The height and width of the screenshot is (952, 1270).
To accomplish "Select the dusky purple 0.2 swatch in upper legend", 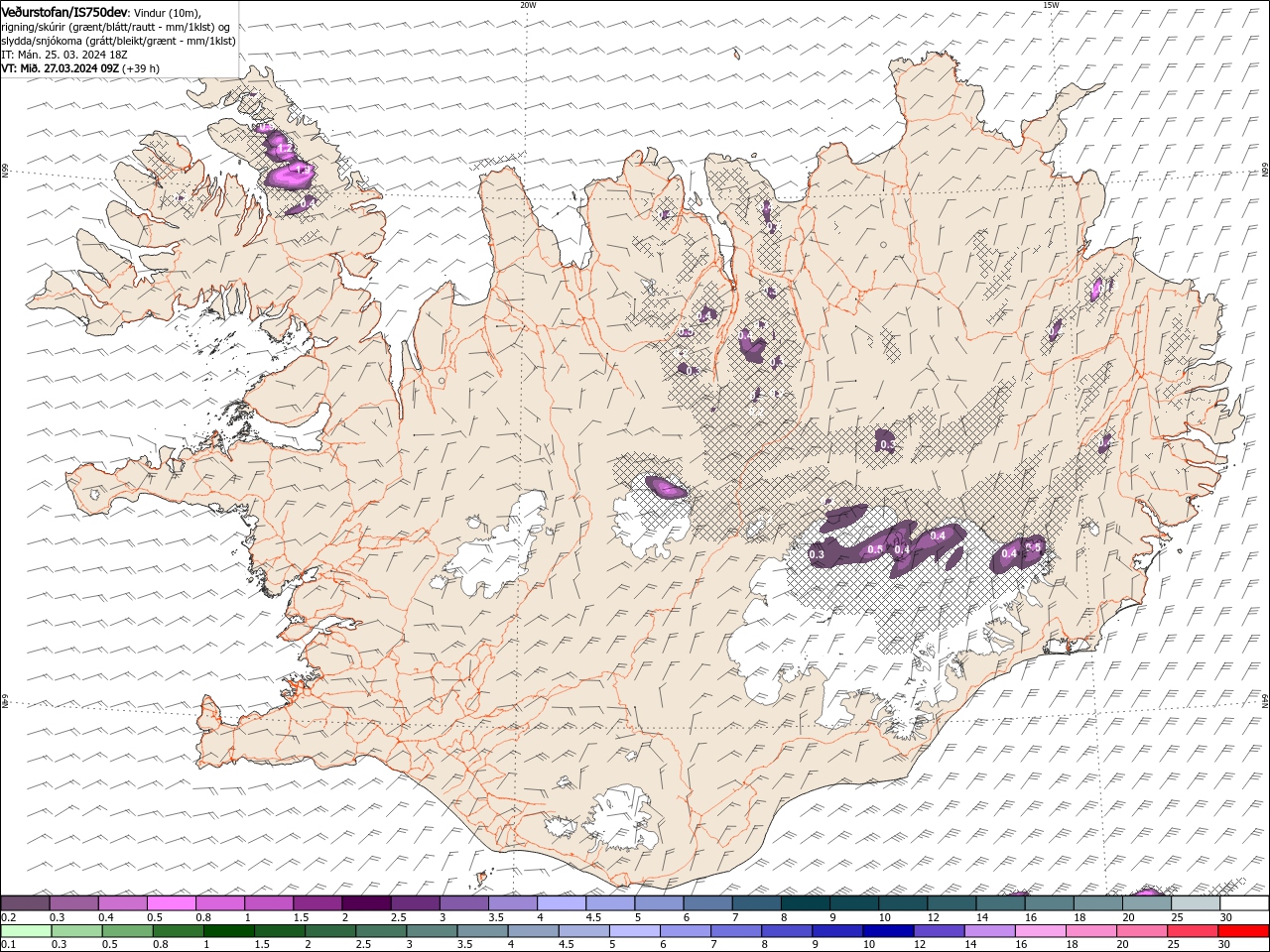I will coord(26,903).
